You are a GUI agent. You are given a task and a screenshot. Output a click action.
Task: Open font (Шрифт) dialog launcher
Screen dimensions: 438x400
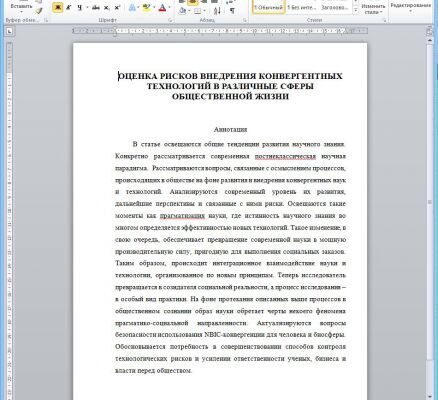click(x=171, y=20)
